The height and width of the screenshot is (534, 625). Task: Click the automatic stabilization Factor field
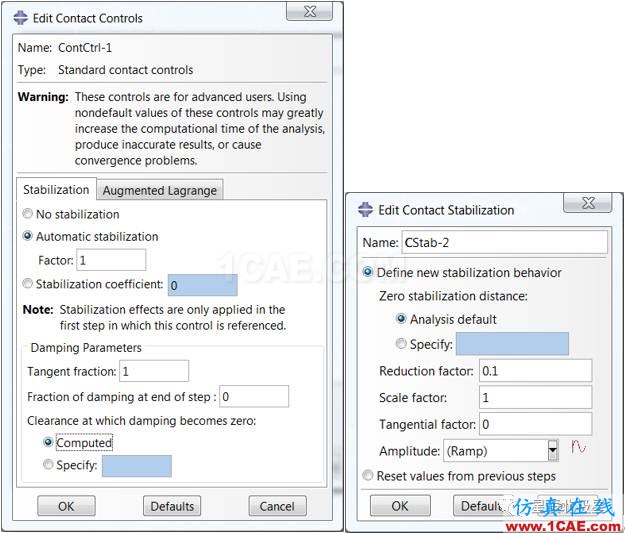pos(111,260)
